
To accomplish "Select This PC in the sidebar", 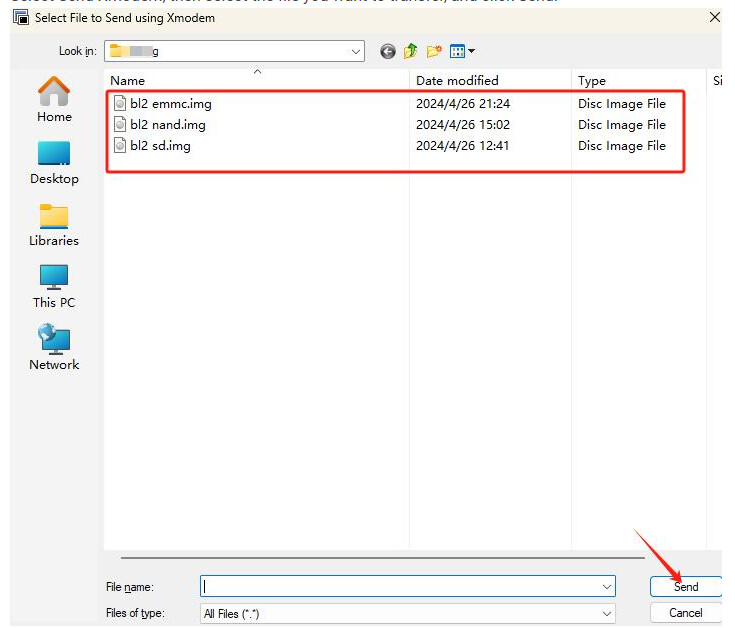I will (x=54, y=286).
